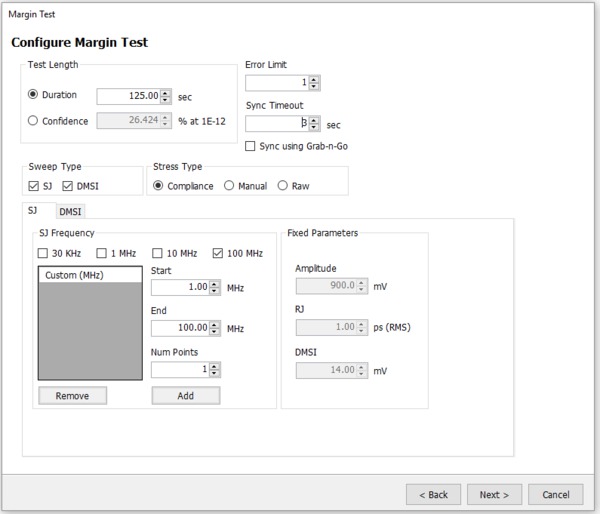Go to Next wizard page

point(494,494)
